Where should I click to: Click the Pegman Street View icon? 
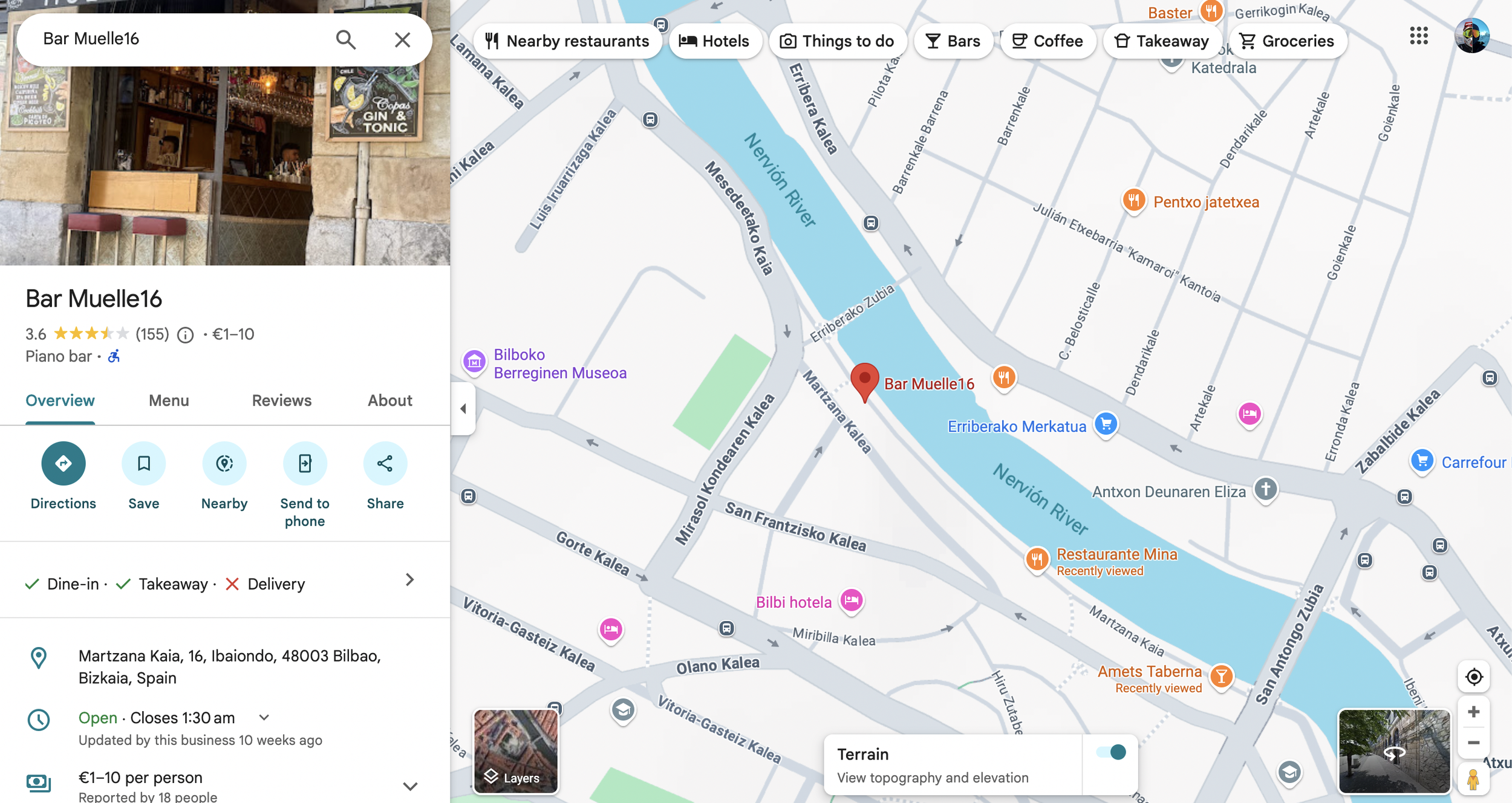1474,779
